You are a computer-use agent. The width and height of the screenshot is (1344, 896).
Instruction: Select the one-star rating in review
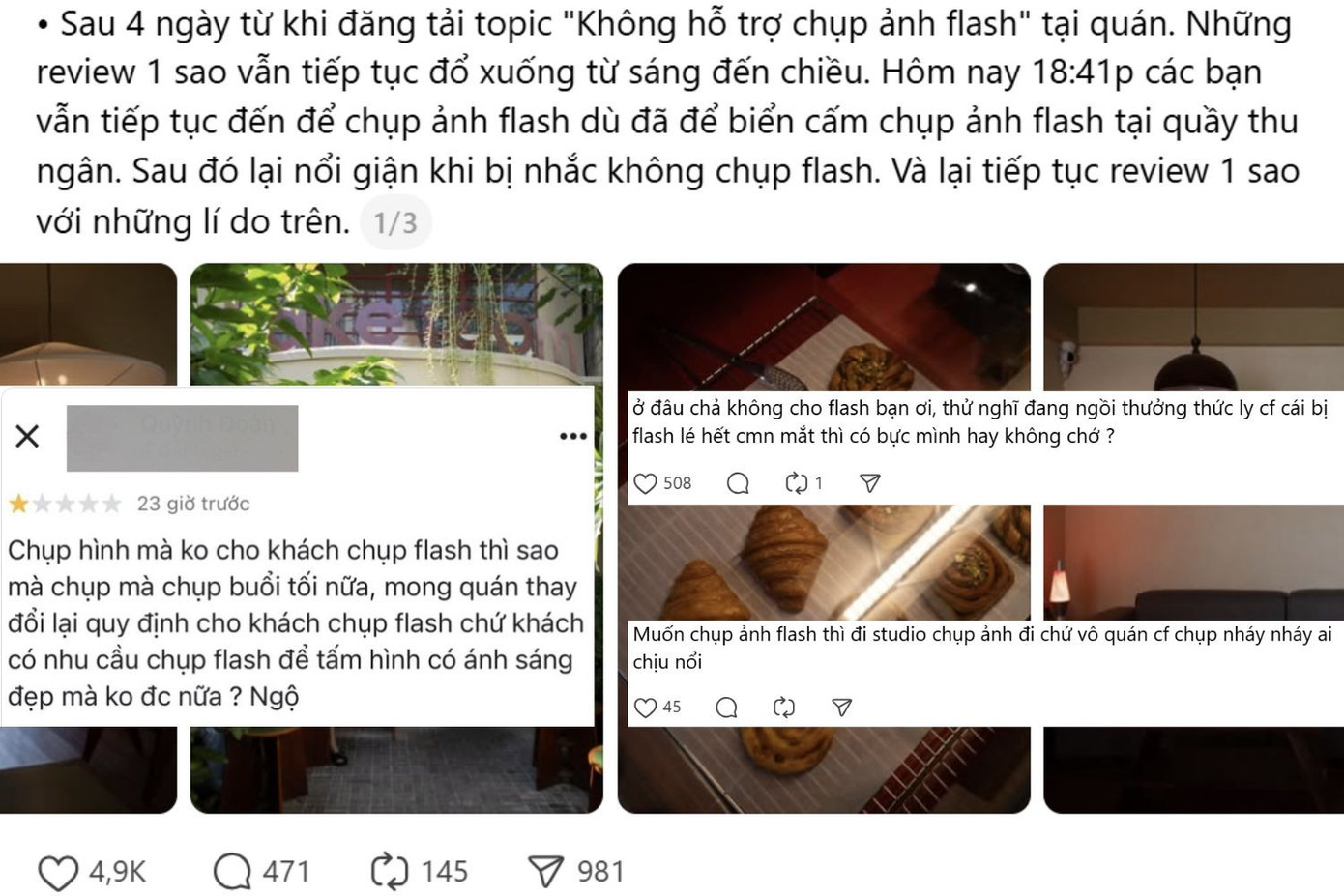click(18, 504)
